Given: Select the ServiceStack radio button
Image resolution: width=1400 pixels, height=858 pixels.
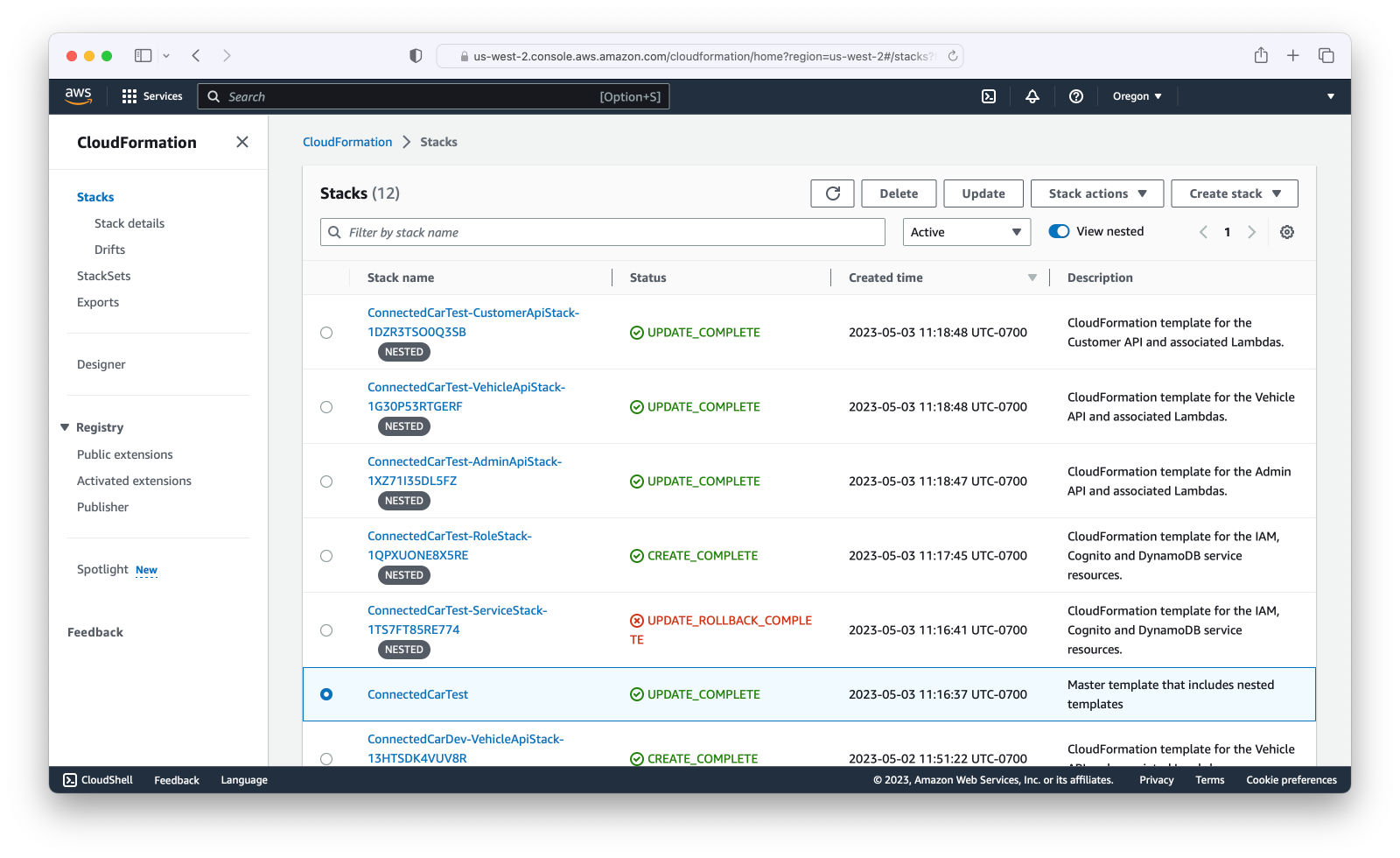Looking at the screenshot, I should coord(326,630).
